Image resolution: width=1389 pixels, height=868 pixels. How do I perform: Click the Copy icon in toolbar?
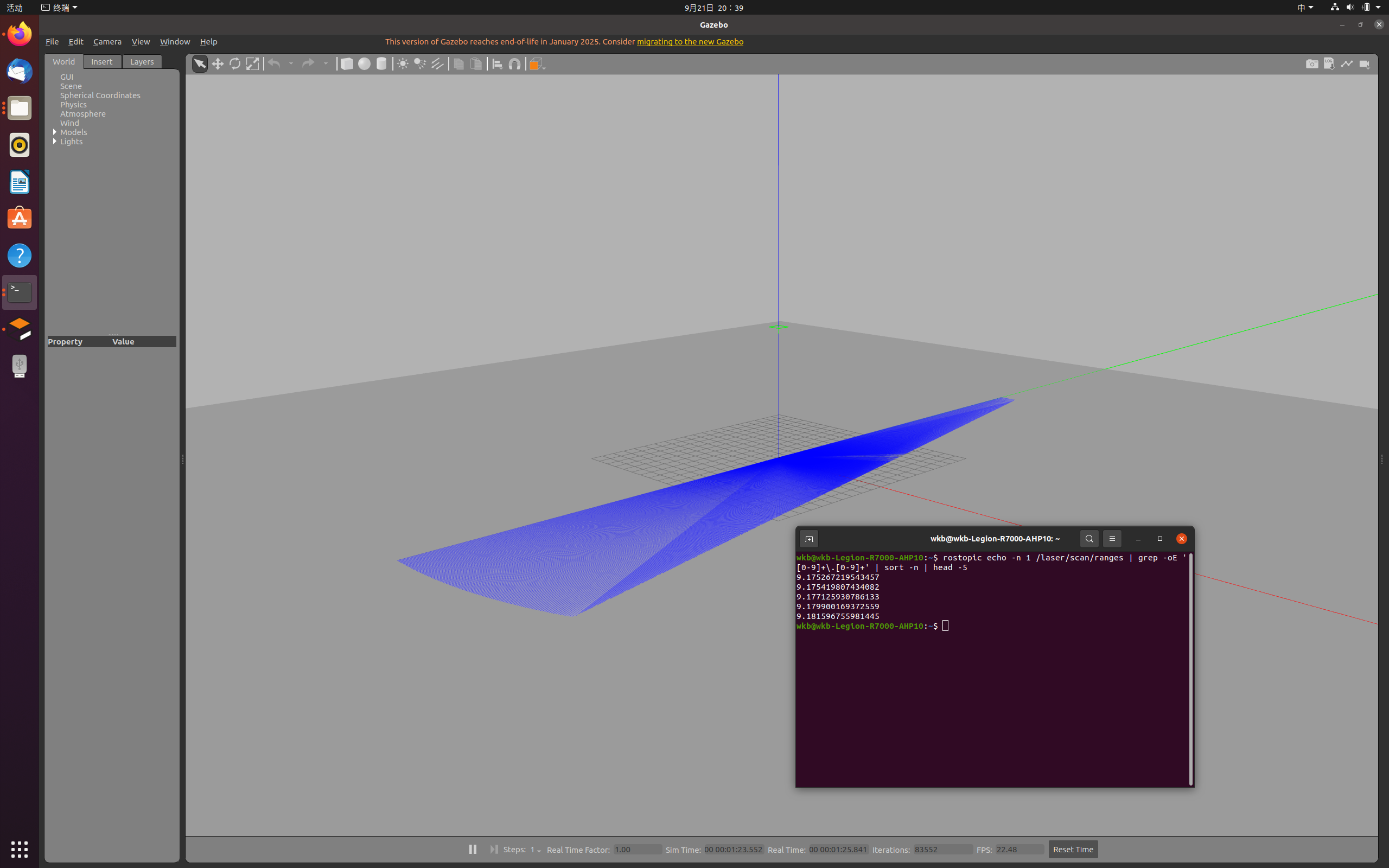point(458,63)
